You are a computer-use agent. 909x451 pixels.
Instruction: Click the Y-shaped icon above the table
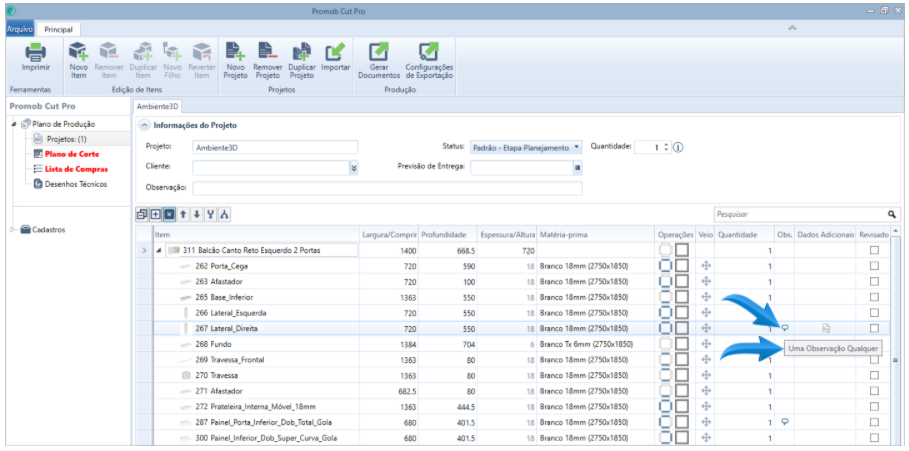coord(211,214)
